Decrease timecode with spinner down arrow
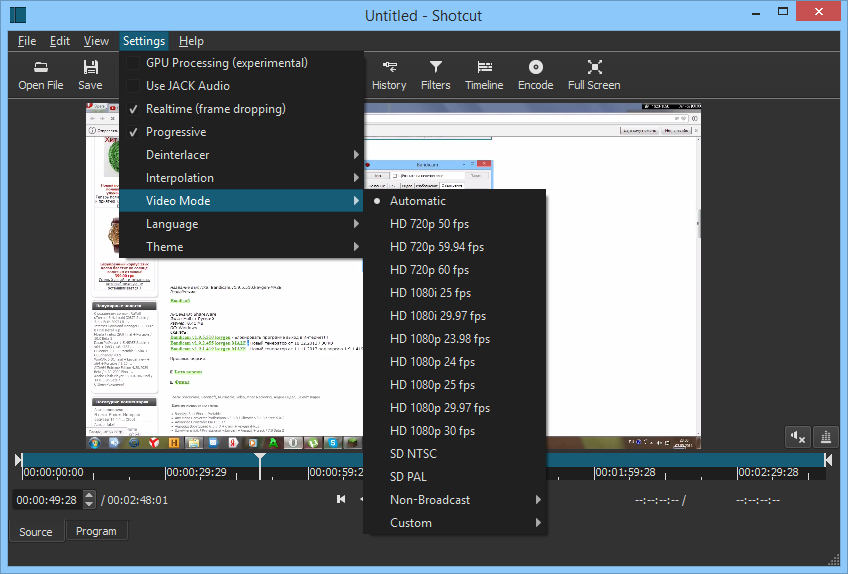 coord(89,505)
